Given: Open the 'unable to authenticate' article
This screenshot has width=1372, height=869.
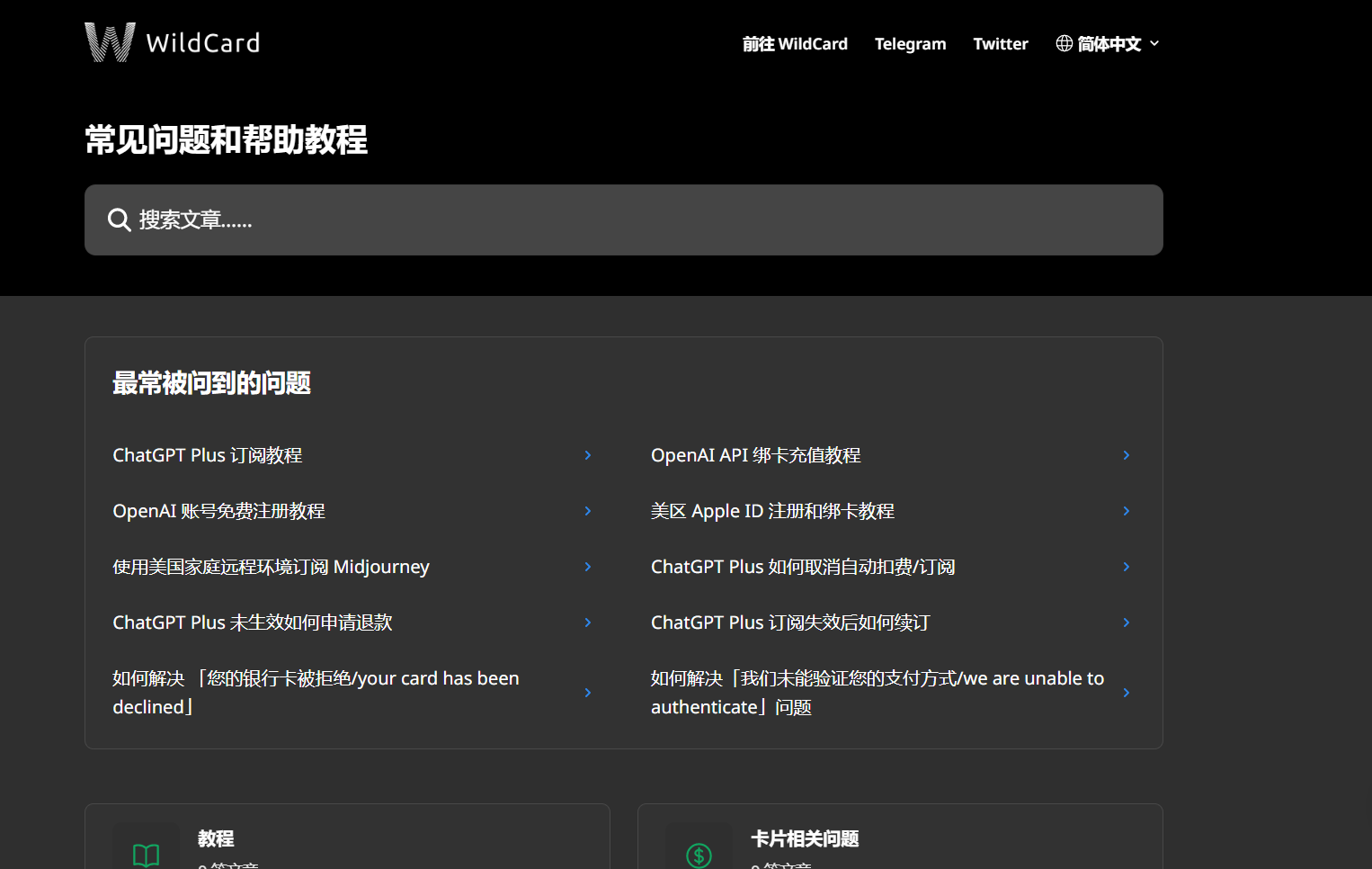Looking at the screenshot, I should (877, 693).
